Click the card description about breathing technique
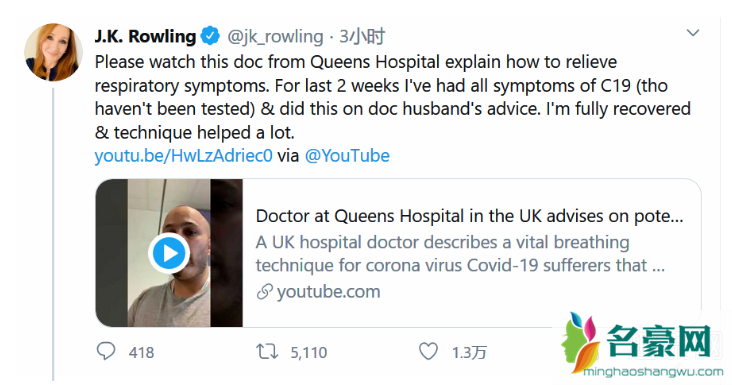732x385 pixels. click(460, 254)
